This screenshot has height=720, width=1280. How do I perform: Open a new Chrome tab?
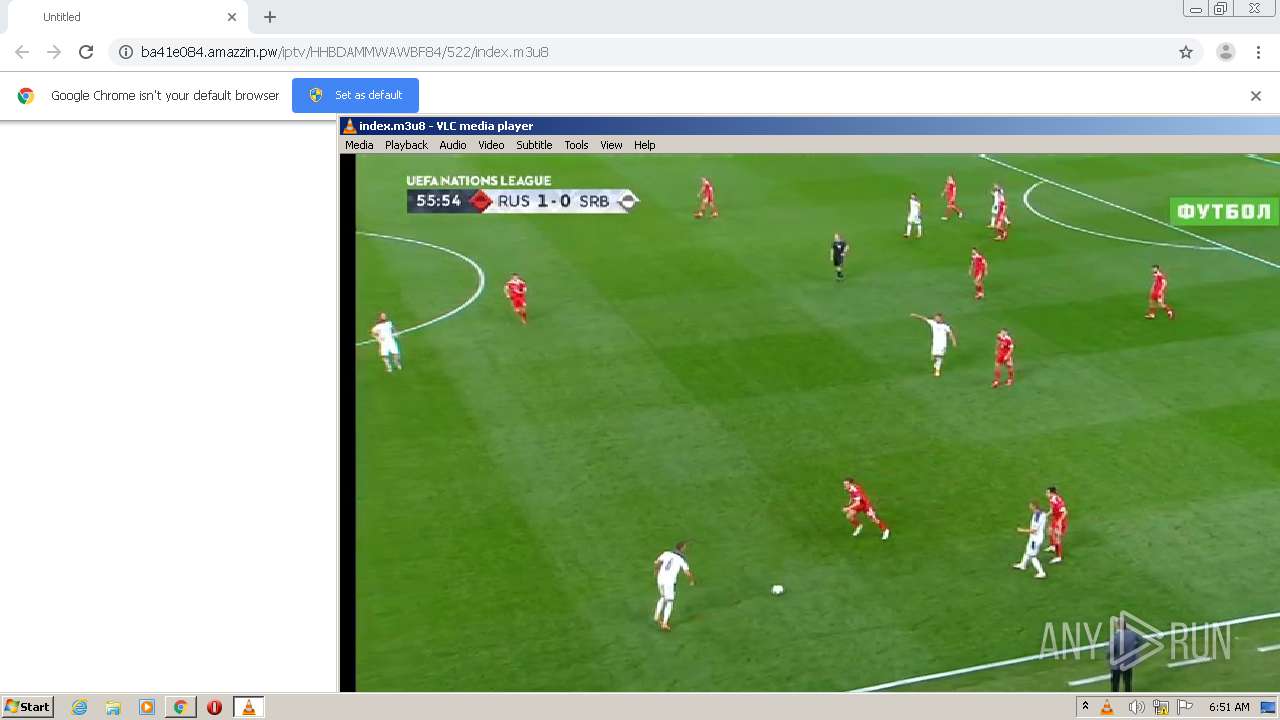pyautogui.click(x=270, y=17)
